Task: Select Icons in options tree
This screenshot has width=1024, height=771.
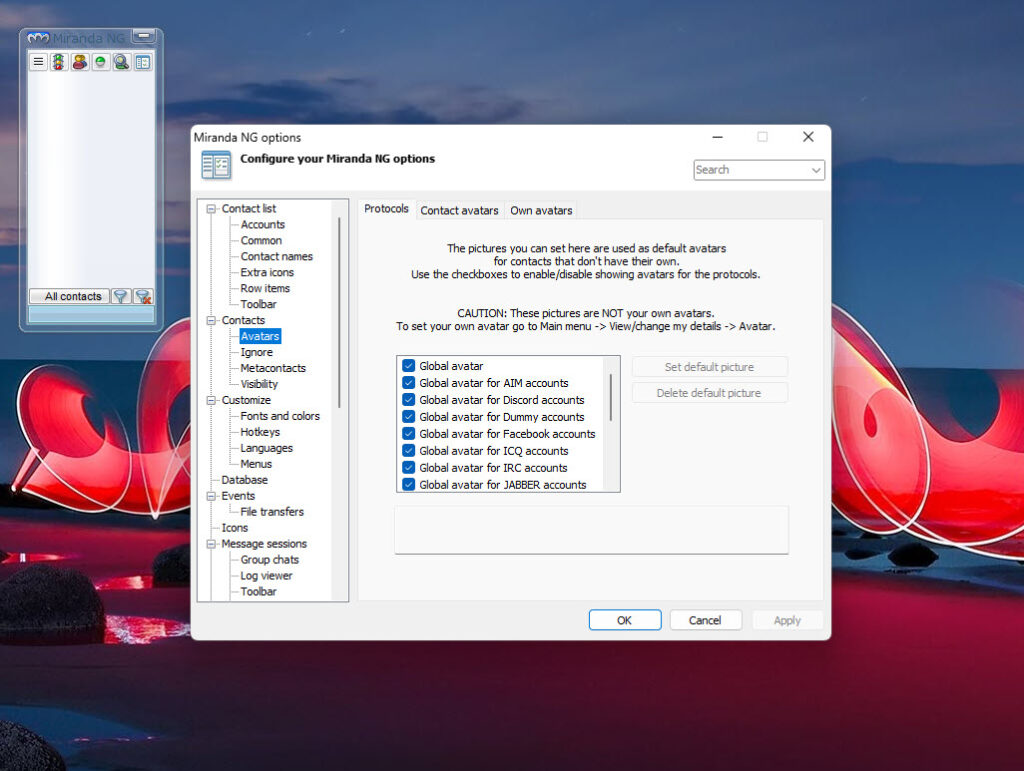Action: pyautogui.click(x=234, y=528)
